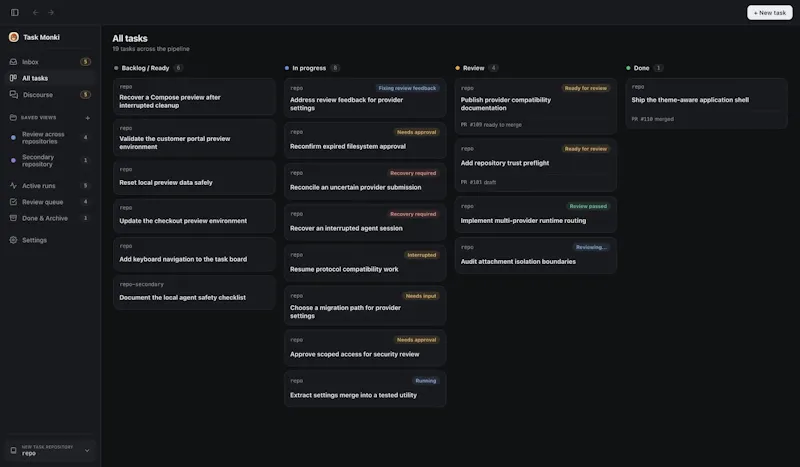
Task: Open Done & Archive view
Action: [50, 218]
